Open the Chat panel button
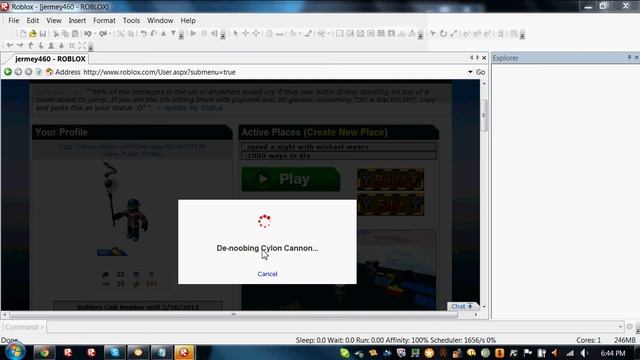 point(462,306)
